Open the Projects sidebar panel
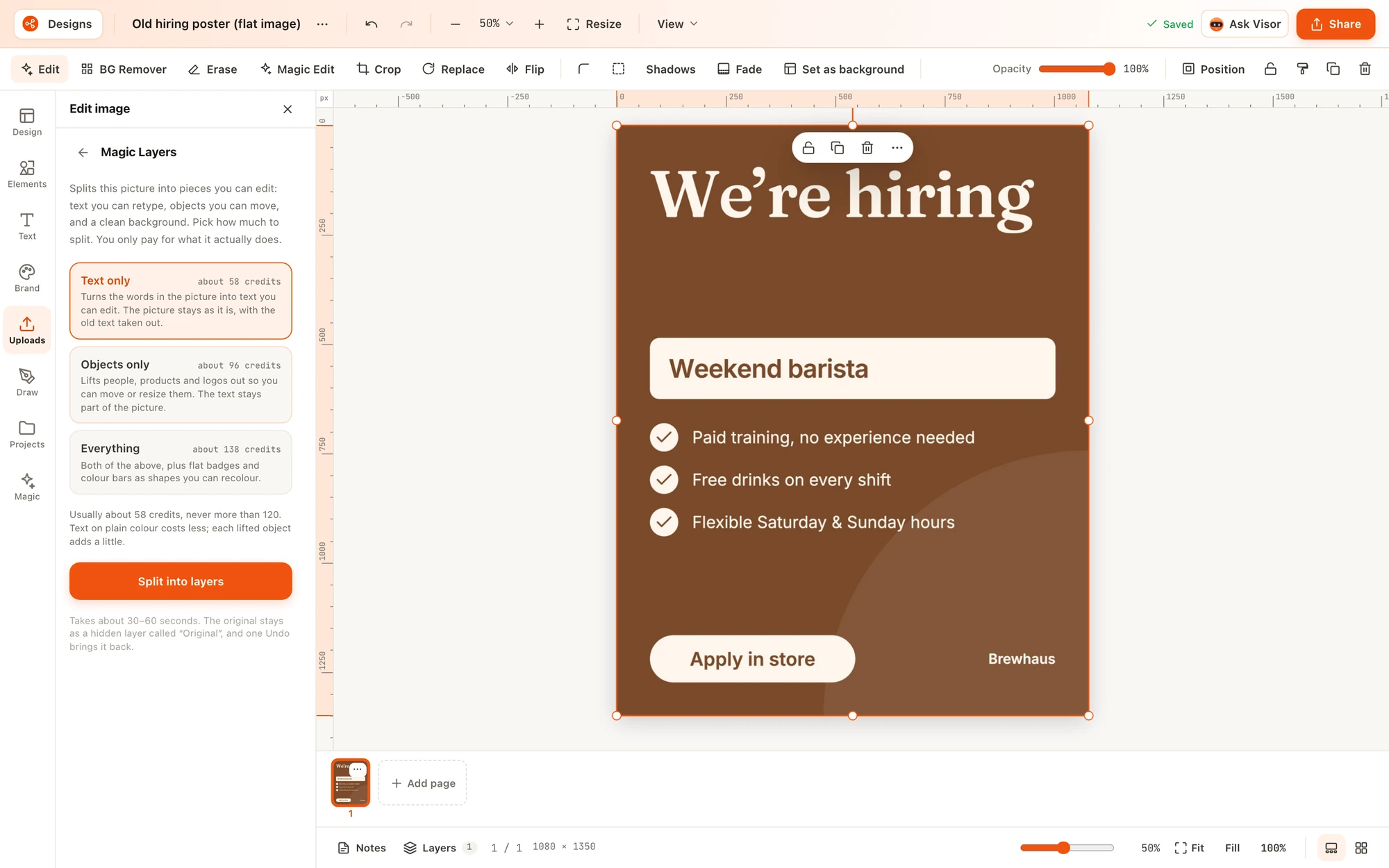This screenshot has height=868, width=1389. click(x=27, y=435)
